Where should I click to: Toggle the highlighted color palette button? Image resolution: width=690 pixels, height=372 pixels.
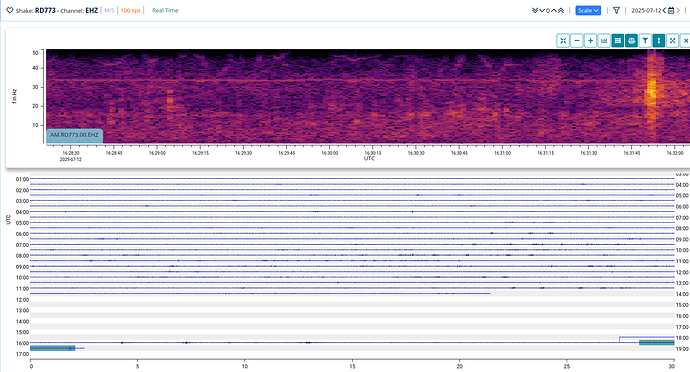click(x=631, y=41)
